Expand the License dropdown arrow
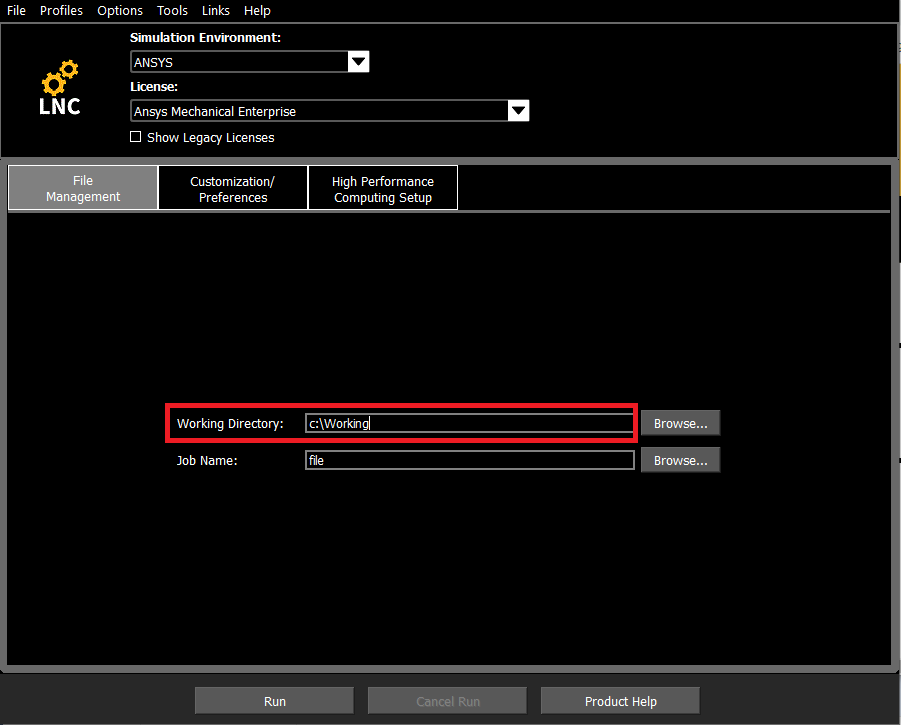 point(518,111)
